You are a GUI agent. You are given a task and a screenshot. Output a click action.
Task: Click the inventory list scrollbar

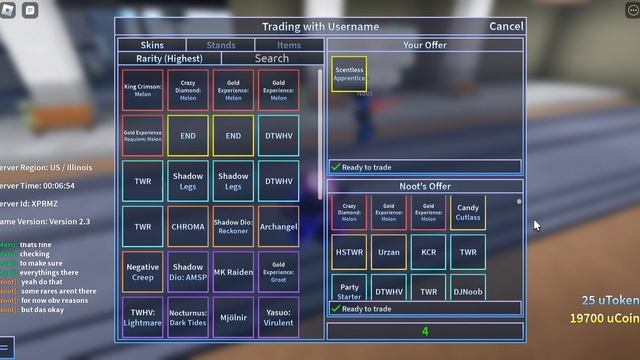click(320, 135)
